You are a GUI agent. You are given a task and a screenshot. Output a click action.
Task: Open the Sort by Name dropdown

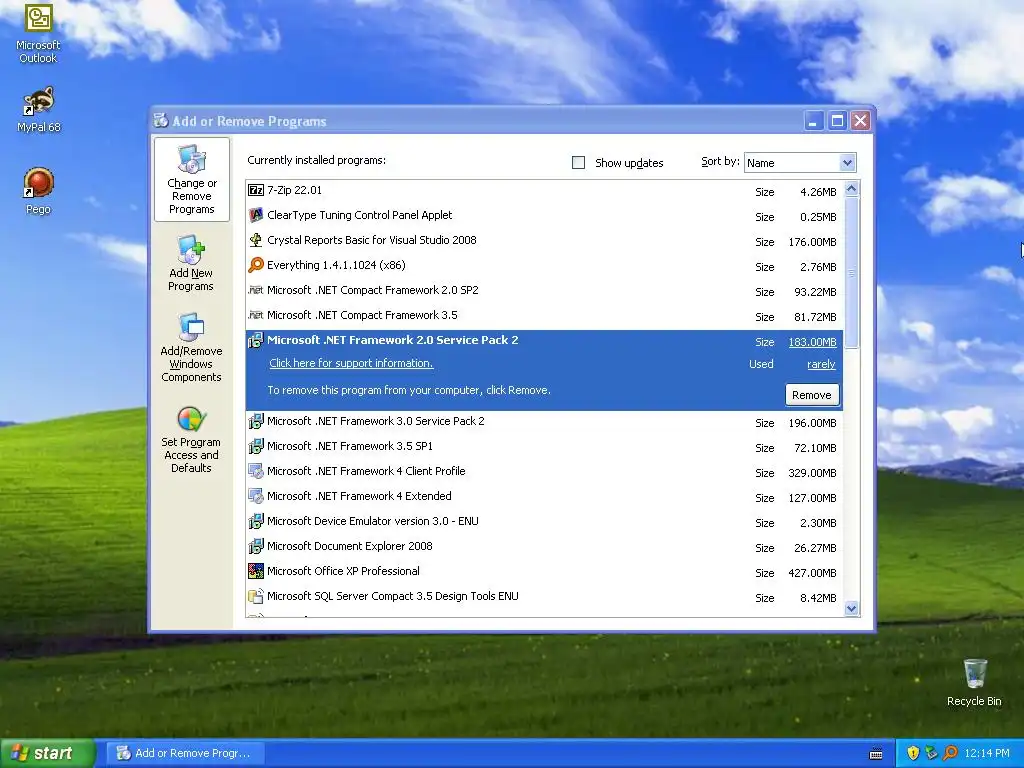(x=847, y=163)
